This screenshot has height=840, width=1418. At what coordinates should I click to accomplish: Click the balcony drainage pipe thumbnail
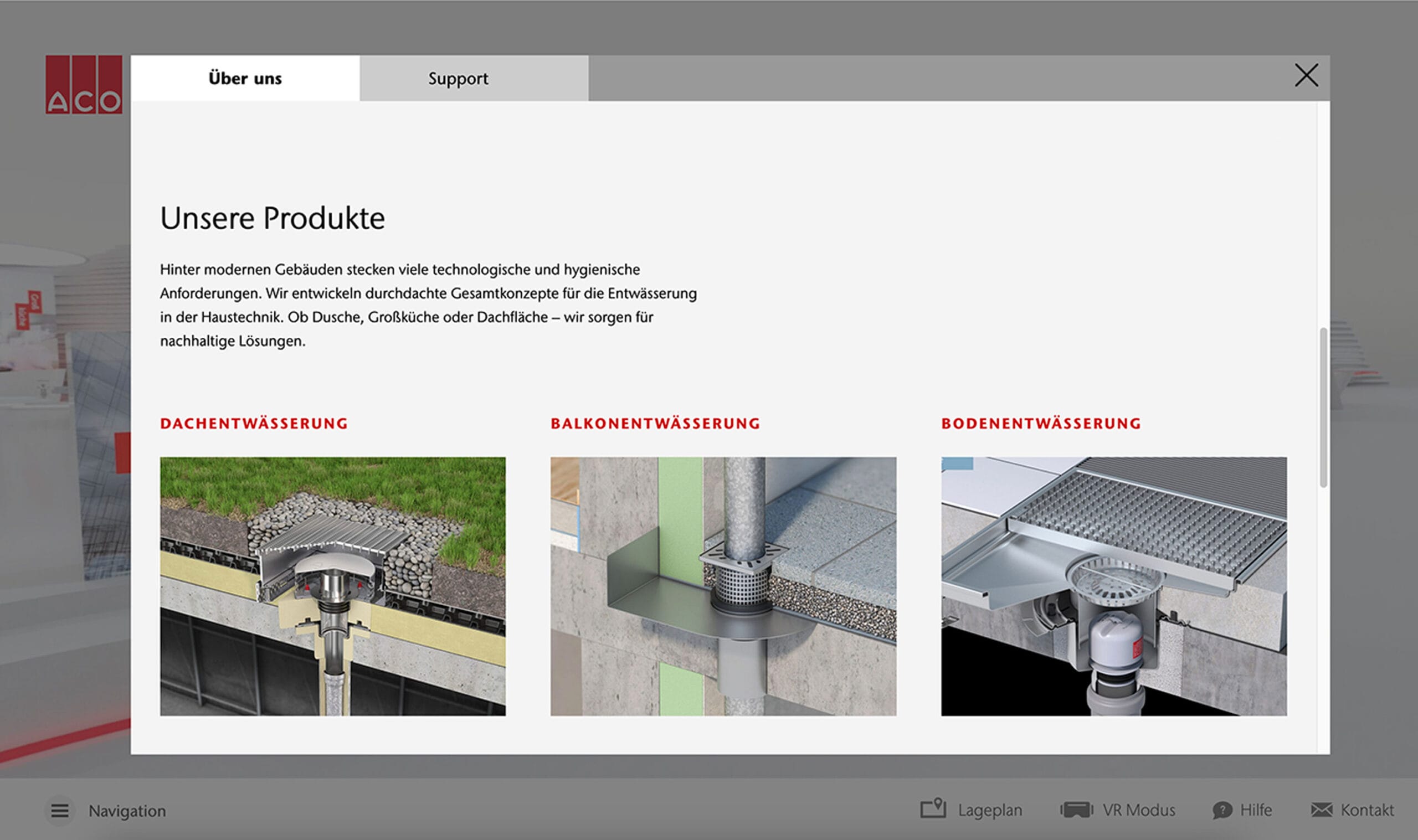point(723,586)
